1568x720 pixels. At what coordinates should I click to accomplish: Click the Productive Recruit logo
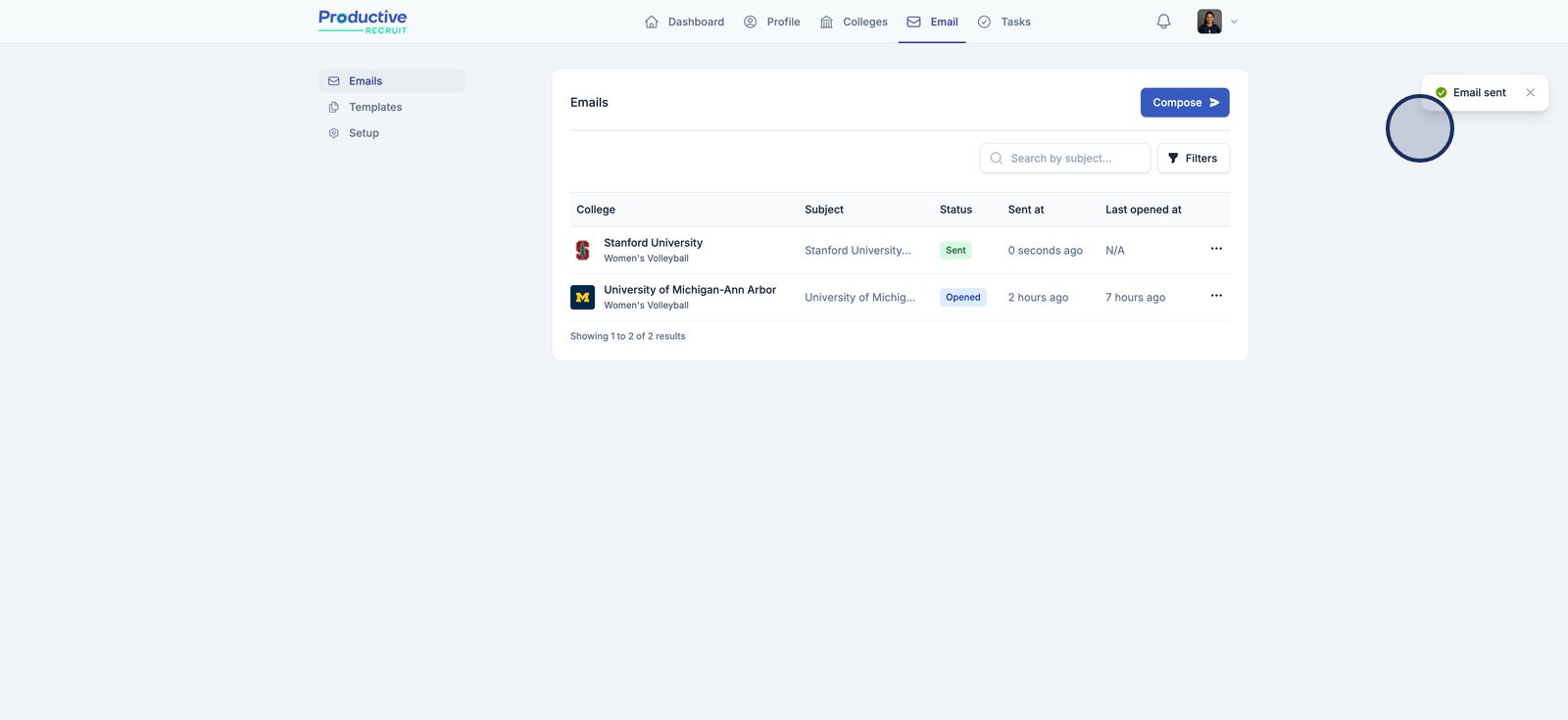coord(363,22)
